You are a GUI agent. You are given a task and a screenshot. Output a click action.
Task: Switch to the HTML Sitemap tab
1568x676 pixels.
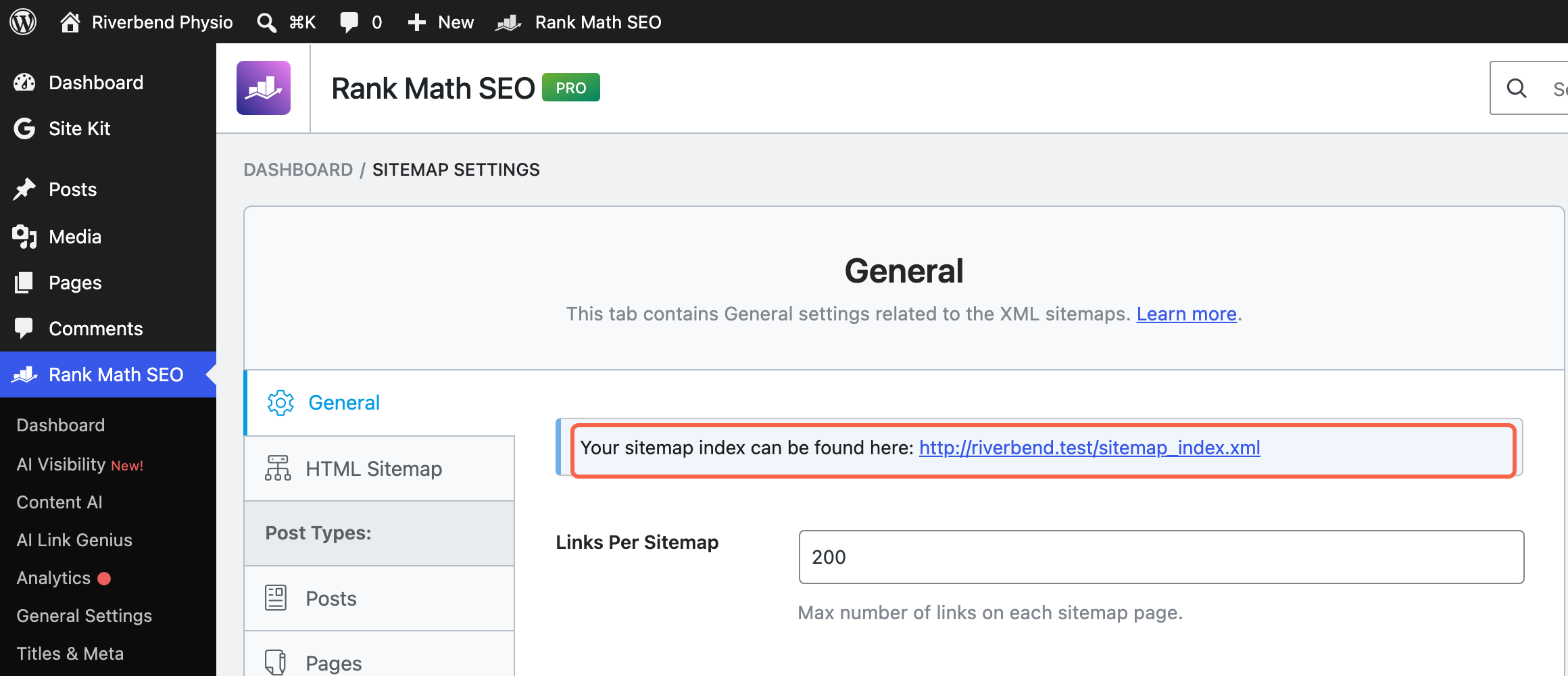[x=380, y=468]
